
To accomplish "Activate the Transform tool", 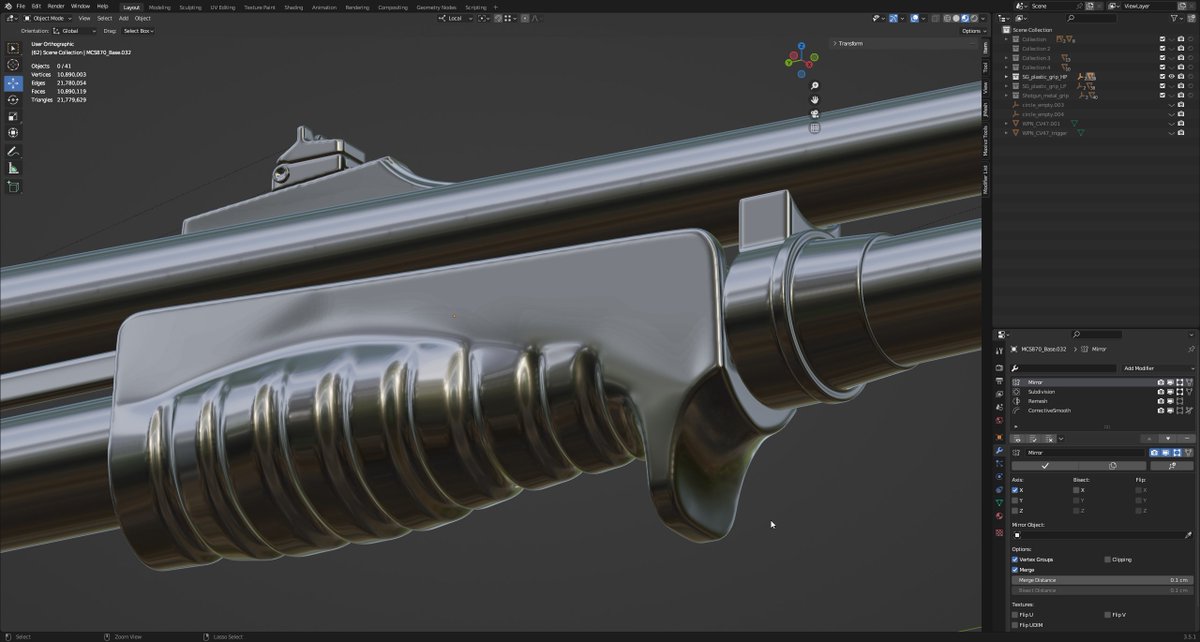I will click(13, 133).
